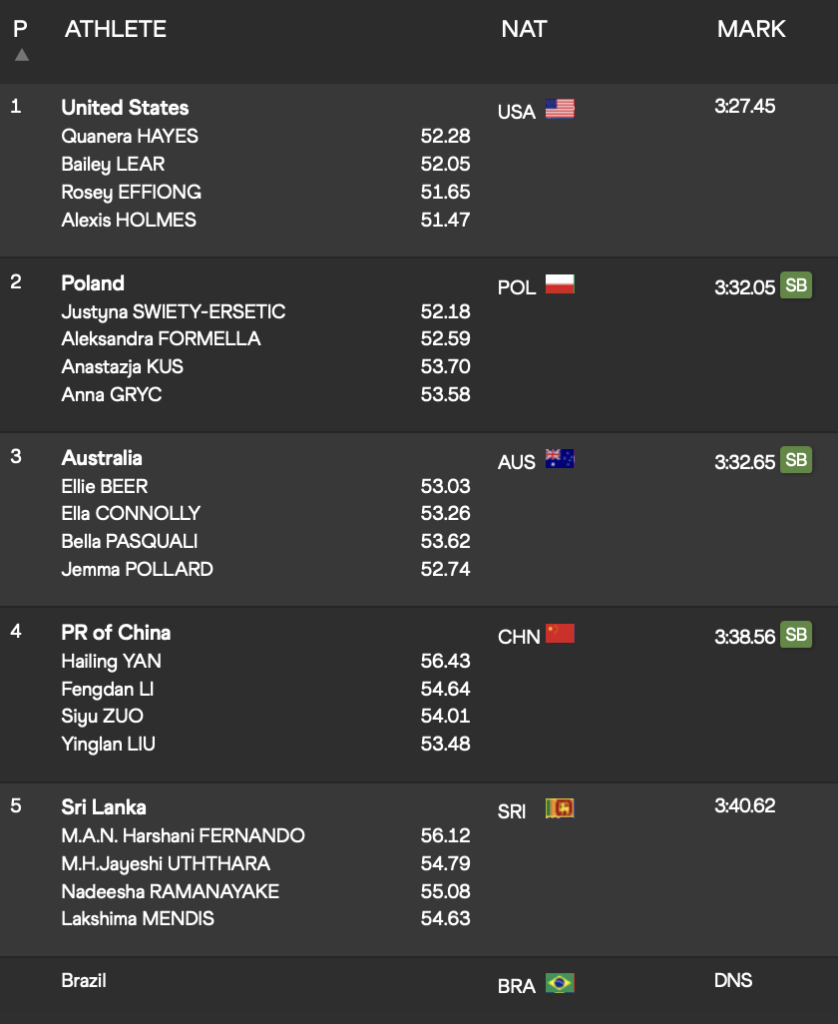The height and width of the screenshot is (1024, 838).
Task: Click China's green SB badge
Action: point(796,635)
